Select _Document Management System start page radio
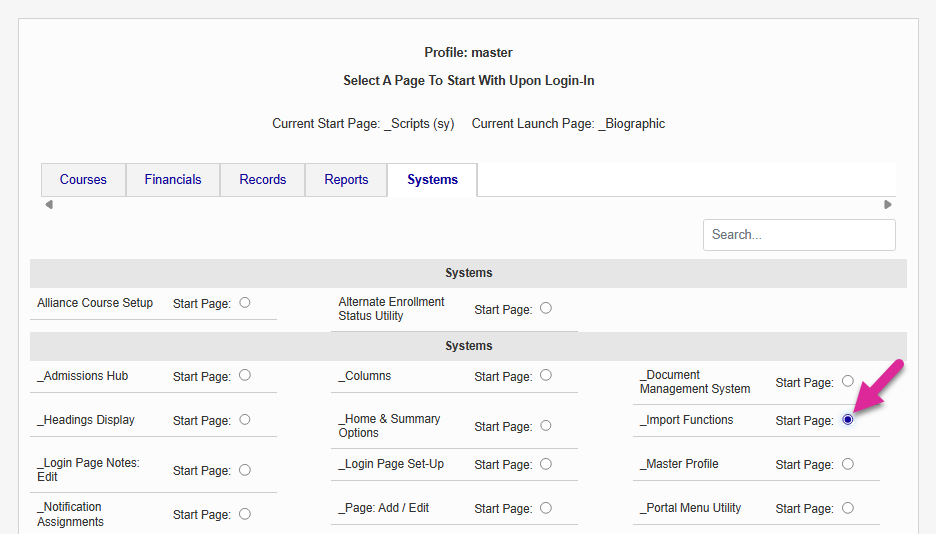 pyautogui.click(x=848, y=381)
